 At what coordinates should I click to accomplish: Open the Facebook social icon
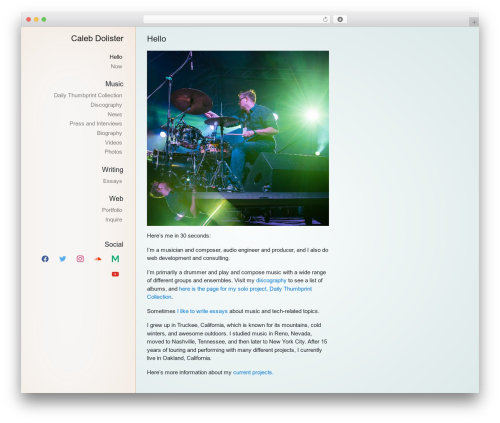point(45,259)
